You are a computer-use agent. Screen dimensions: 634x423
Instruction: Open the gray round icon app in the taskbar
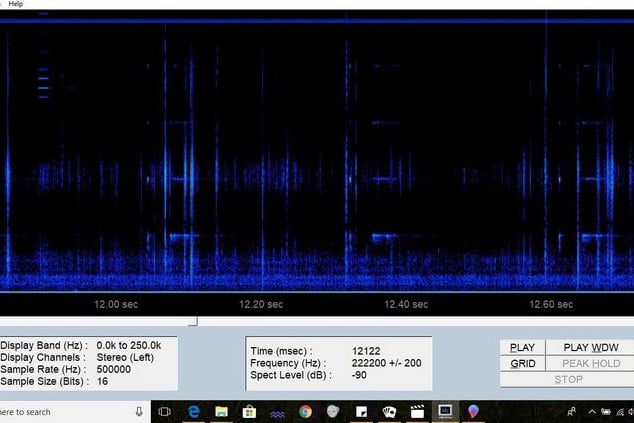[x=333, y=411]
